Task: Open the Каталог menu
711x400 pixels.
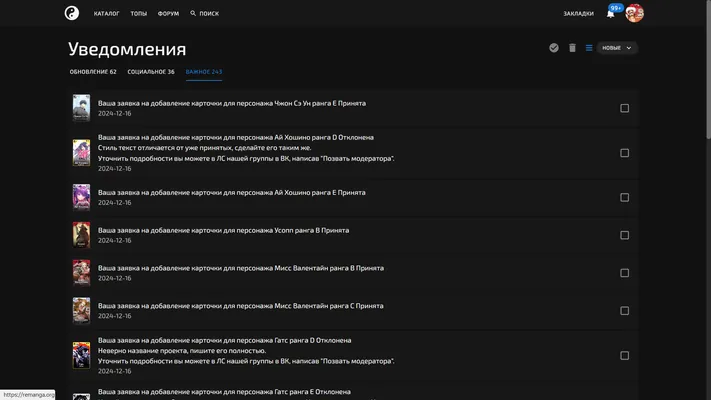Action: click(107, 14)
